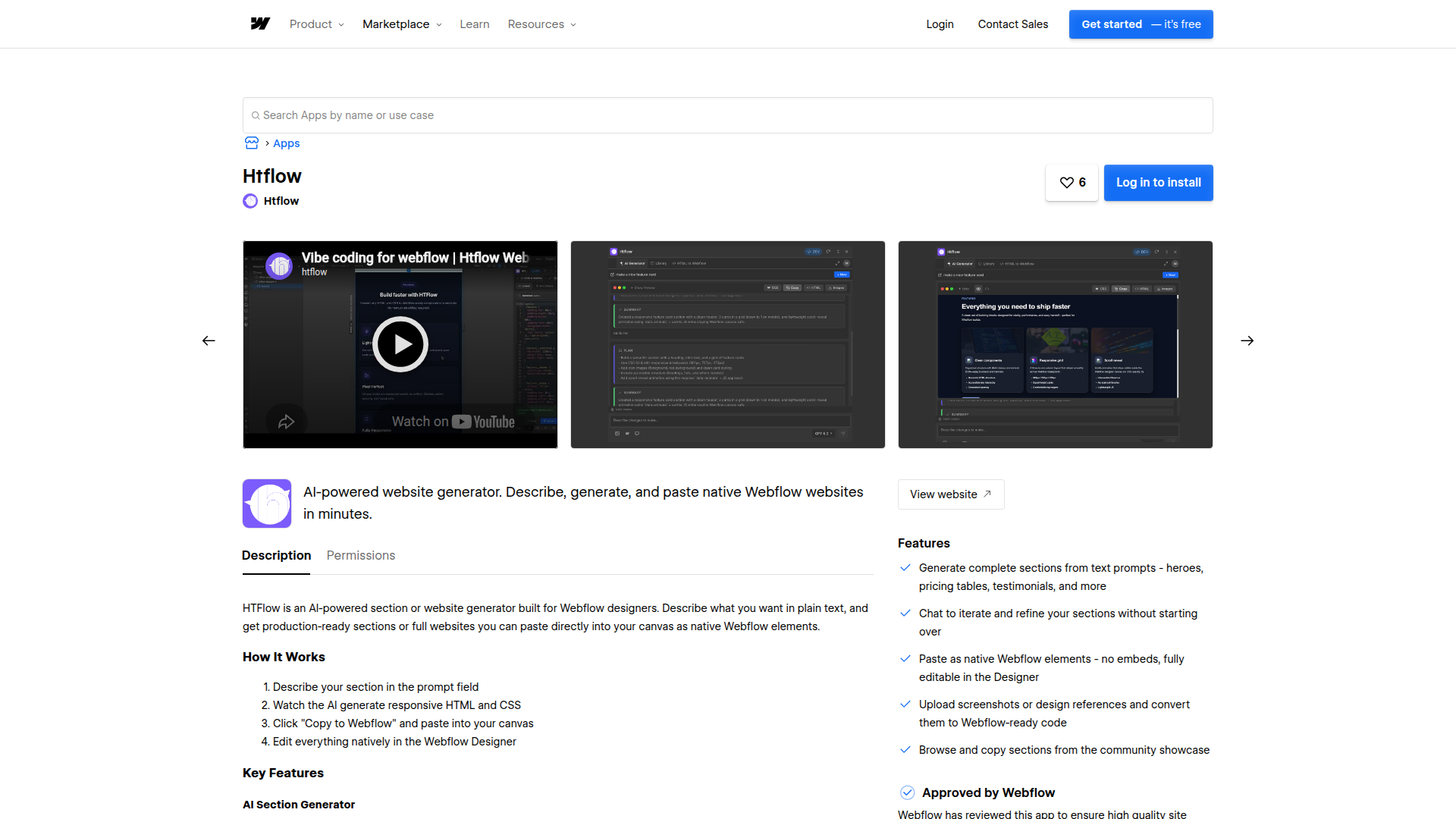The height and width of the screenshot is (819, 1456).
Task: Click the small Htflow publisher avatar
Action: coord(250,201)
